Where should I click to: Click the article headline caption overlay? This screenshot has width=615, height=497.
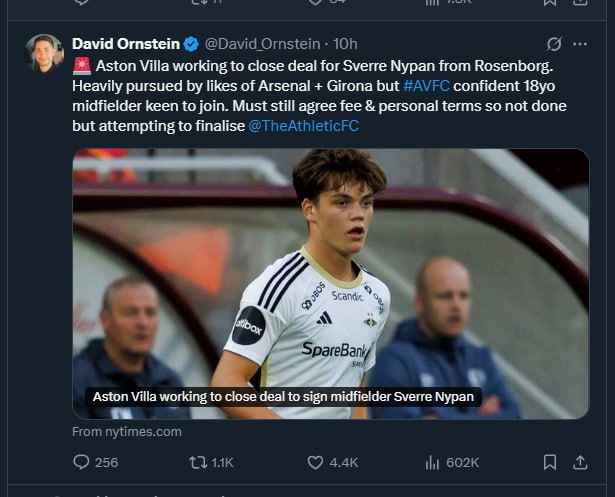pyautogui.click(x=282, y=397)
